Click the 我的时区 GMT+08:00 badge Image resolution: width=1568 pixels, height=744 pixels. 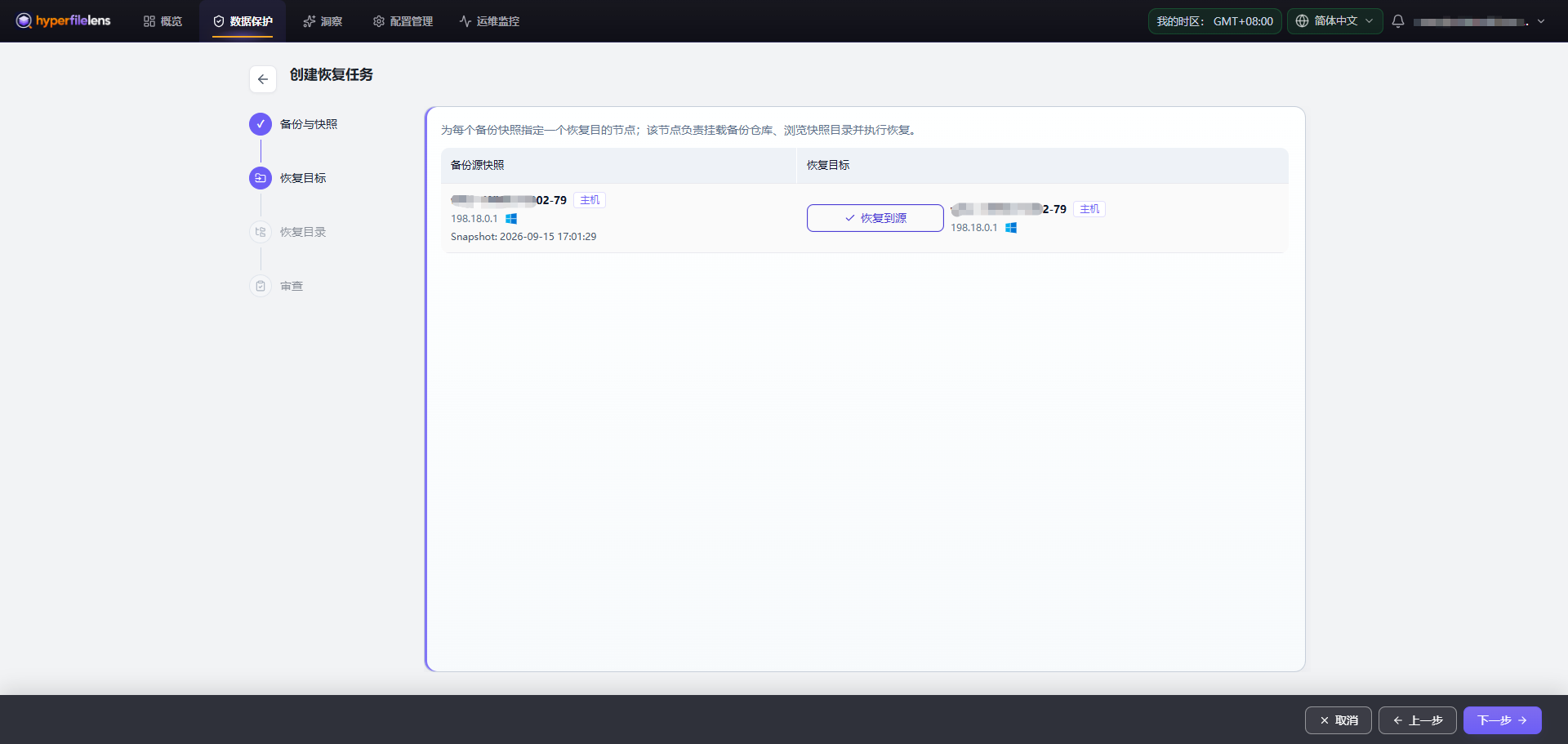[1214, 21]
